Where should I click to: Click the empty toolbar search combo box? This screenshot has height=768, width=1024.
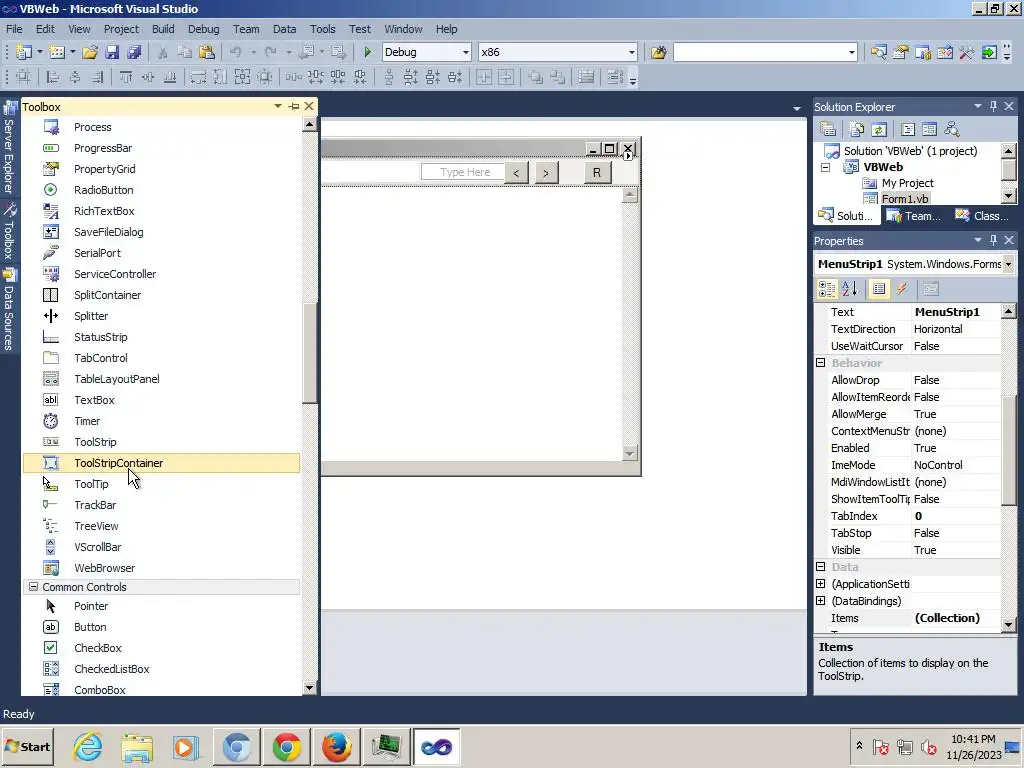click(x=765, y=52)
